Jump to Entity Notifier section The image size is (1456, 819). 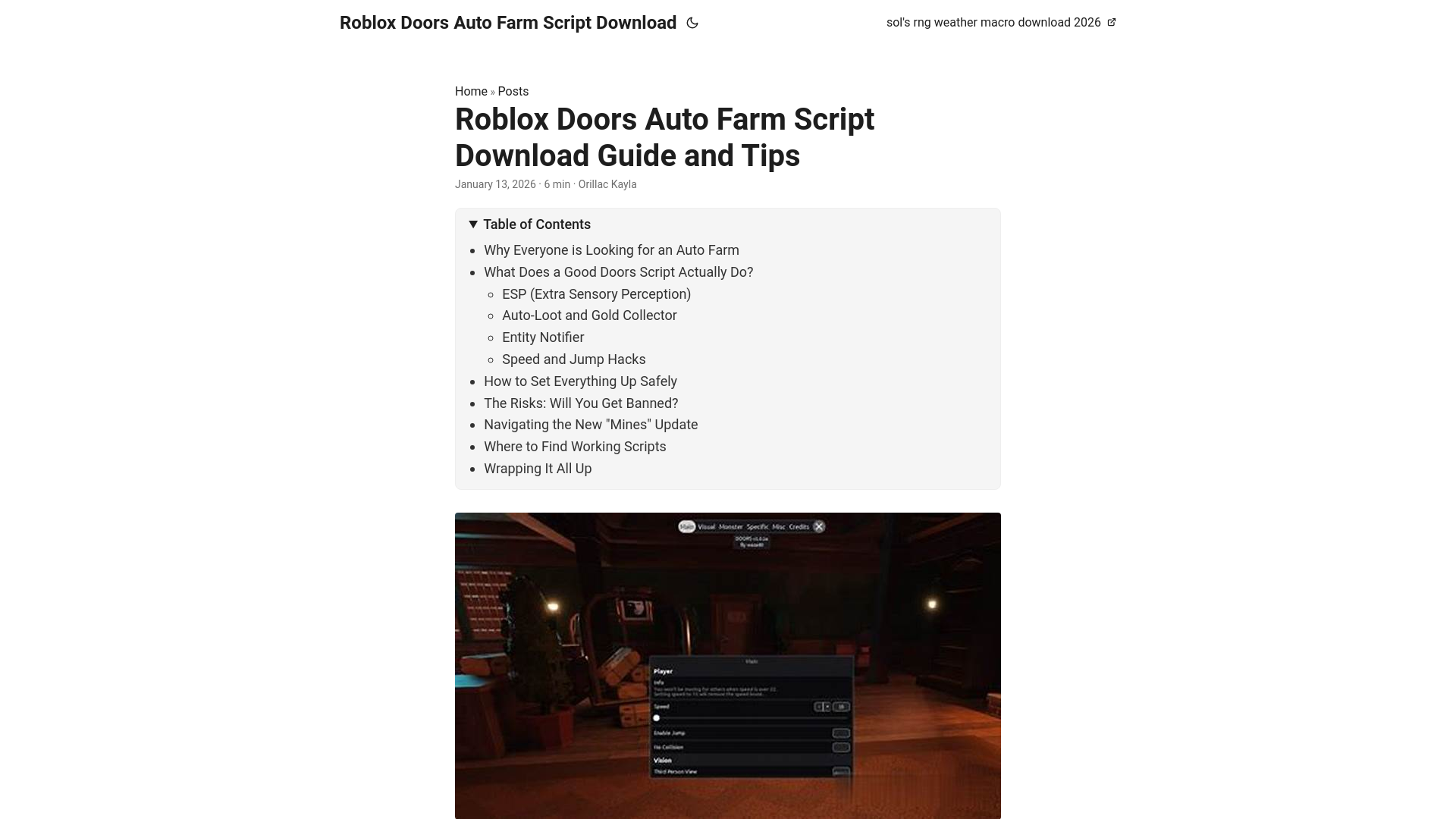(x=543, y=337)
